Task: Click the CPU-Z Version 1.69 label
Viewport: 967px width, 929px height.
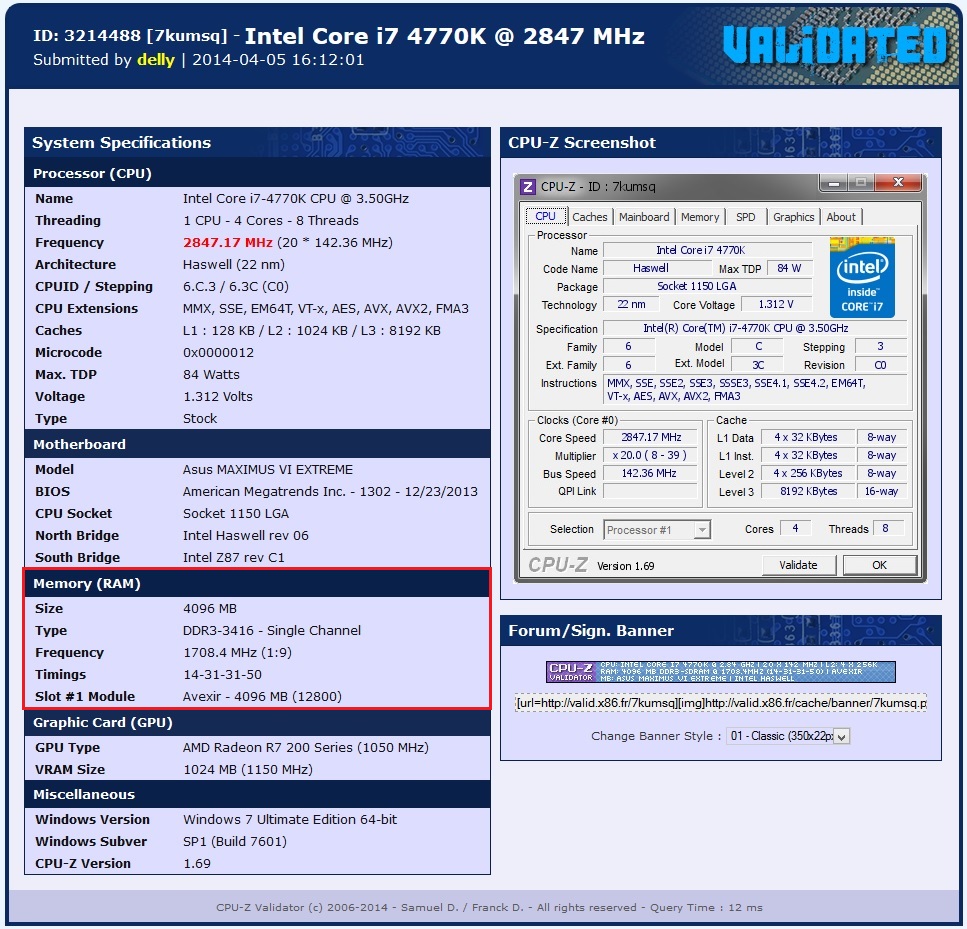Action: (625, 566)
